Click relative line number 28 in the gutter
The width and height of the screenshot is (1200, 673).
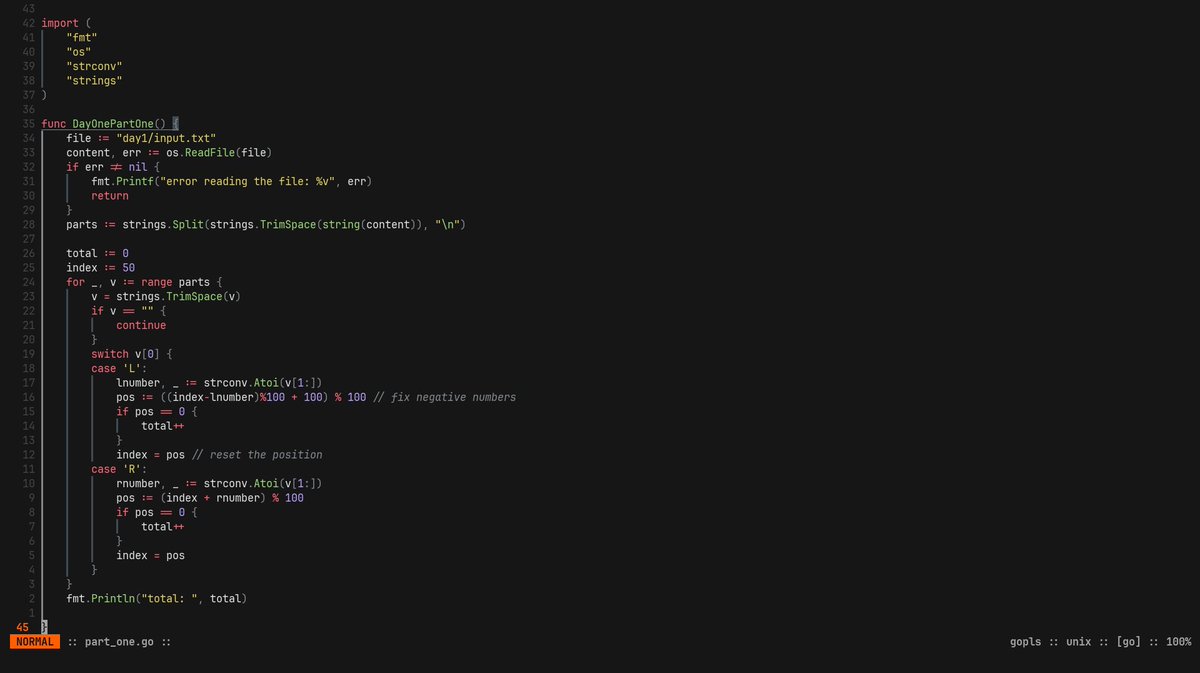coord(30,224)
